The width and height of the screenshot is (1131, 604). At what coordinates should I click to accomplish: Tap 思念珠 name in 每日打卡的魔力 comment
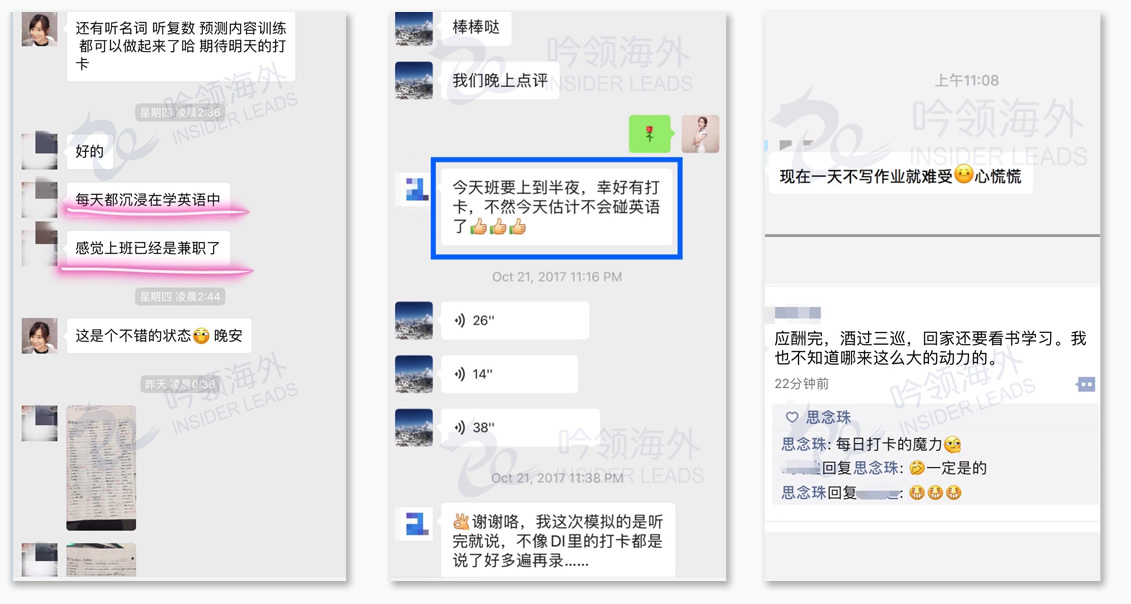click(804, 445)
